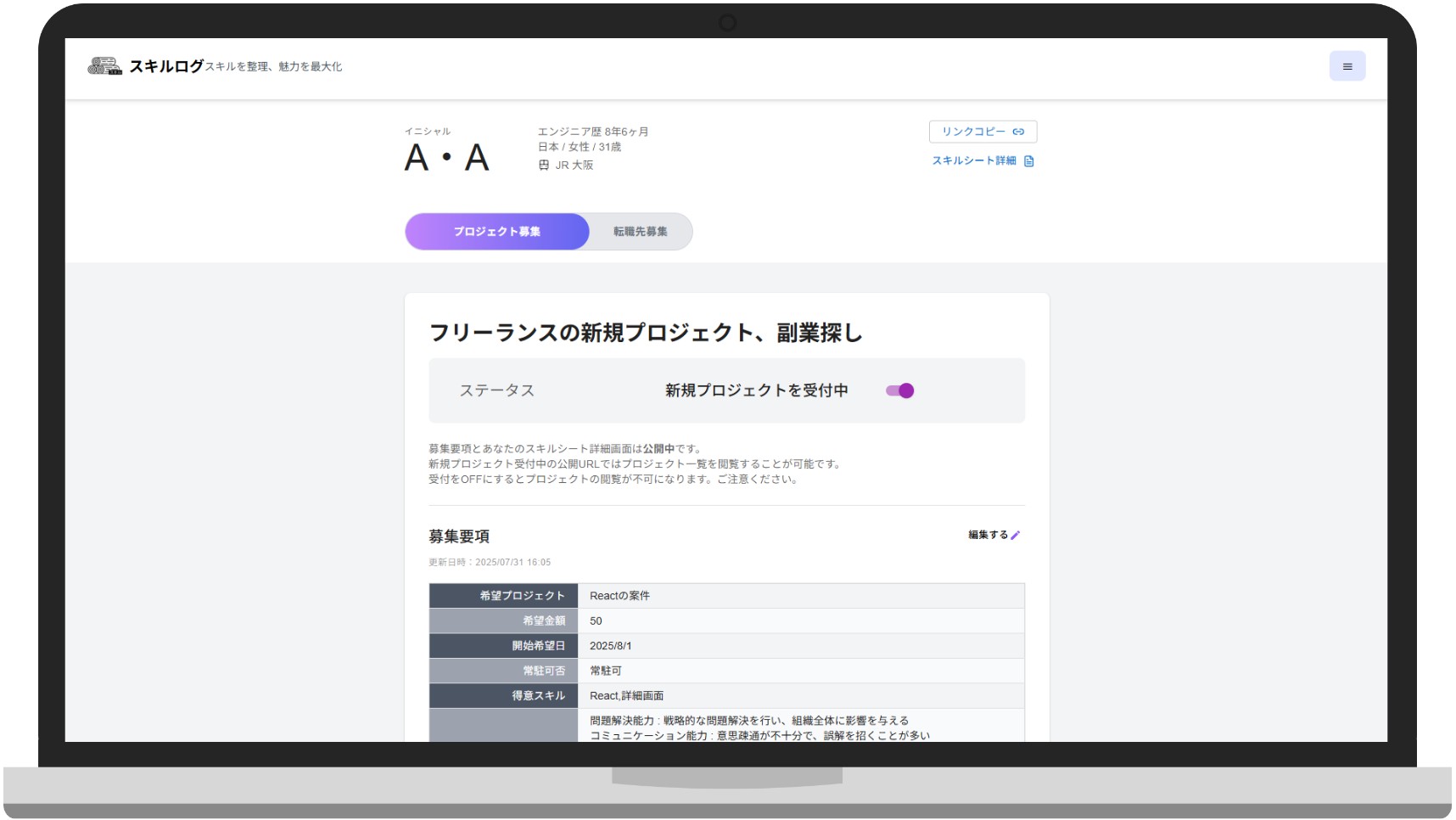Select the 希望金額 value showing 50

(x=595, y=621)
